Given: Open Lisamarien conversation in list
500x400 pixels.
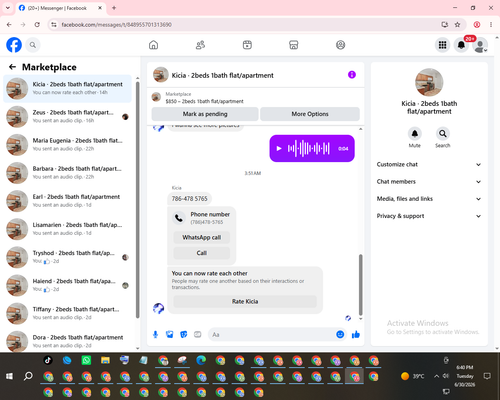Looking at the screenshot, I should click(x=68, y=229).
